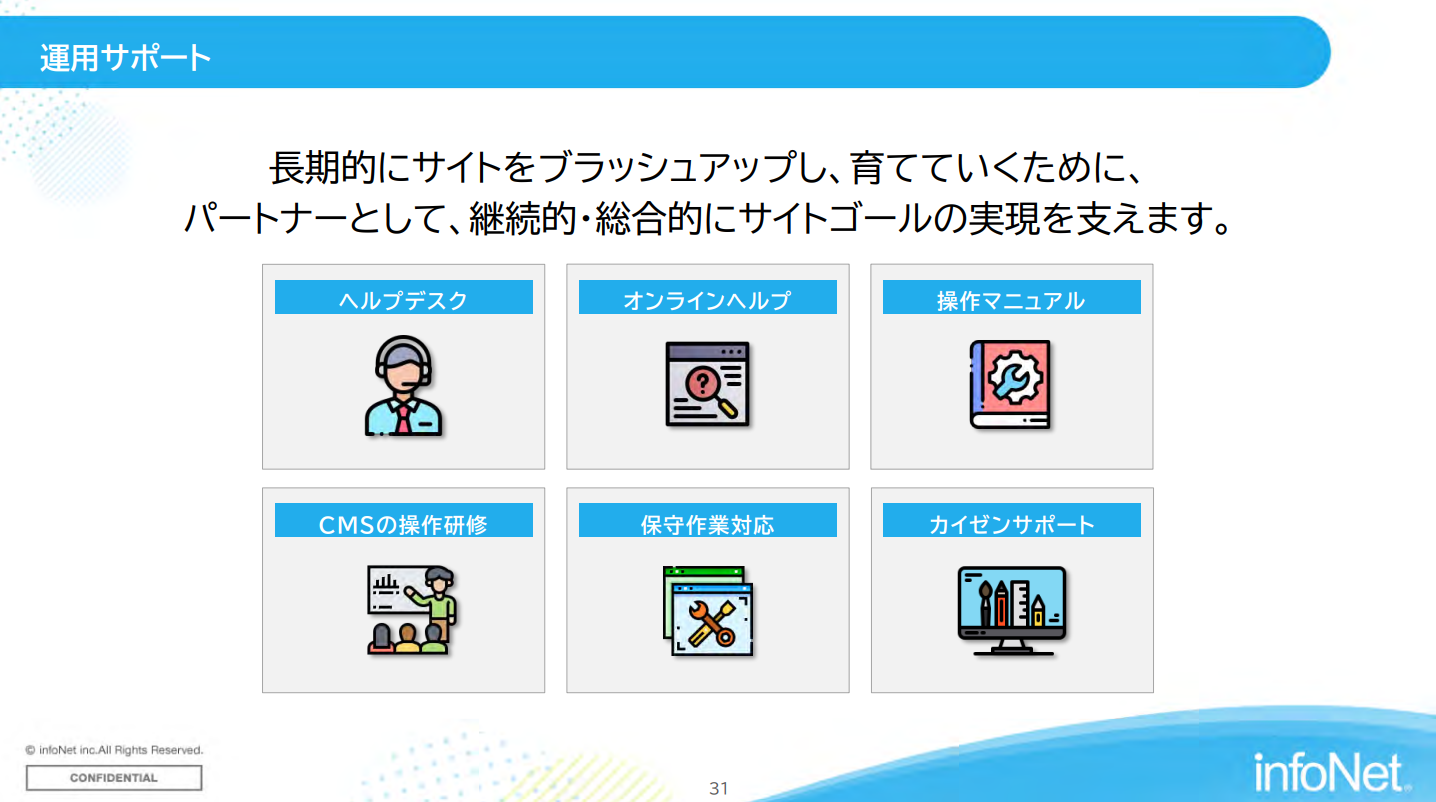Click the monitor with design tools icon

pyautogui.click(x=1012, y=611)
